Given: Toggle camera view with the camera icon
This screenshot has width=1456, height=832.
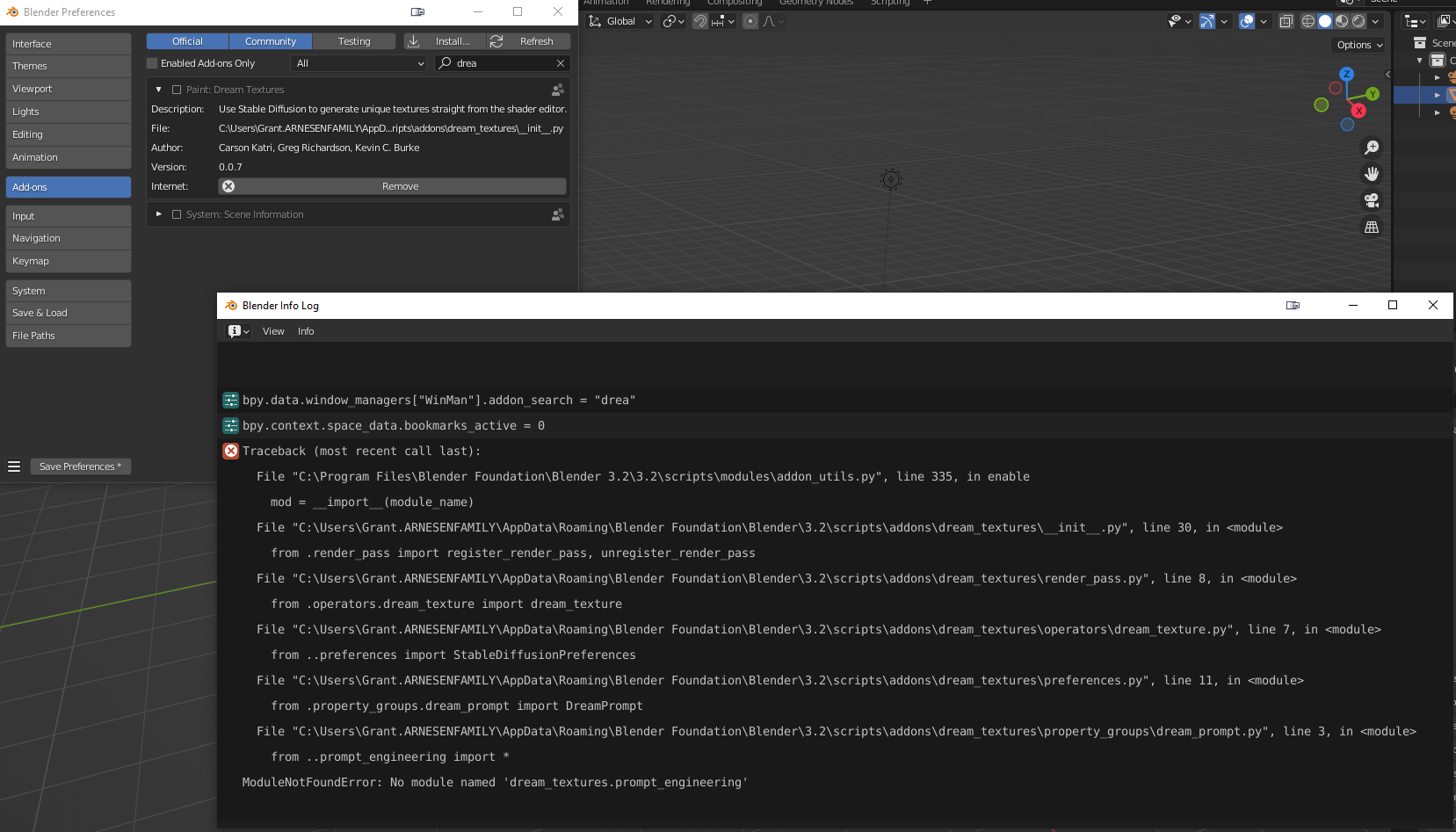Looking at the screenshot, I should coord(1372,199).
